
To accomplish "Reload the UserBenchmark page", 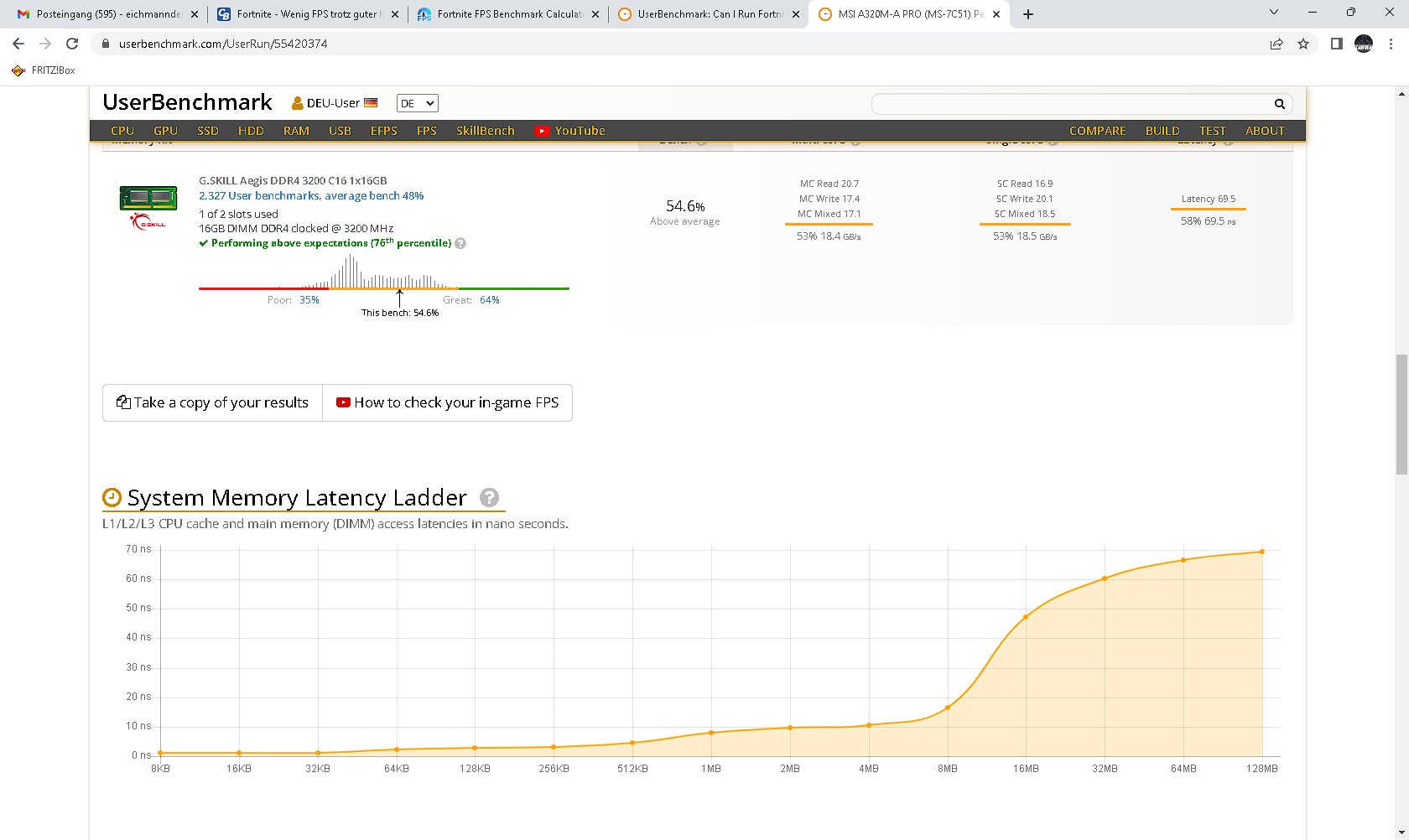I will point(72,44).
